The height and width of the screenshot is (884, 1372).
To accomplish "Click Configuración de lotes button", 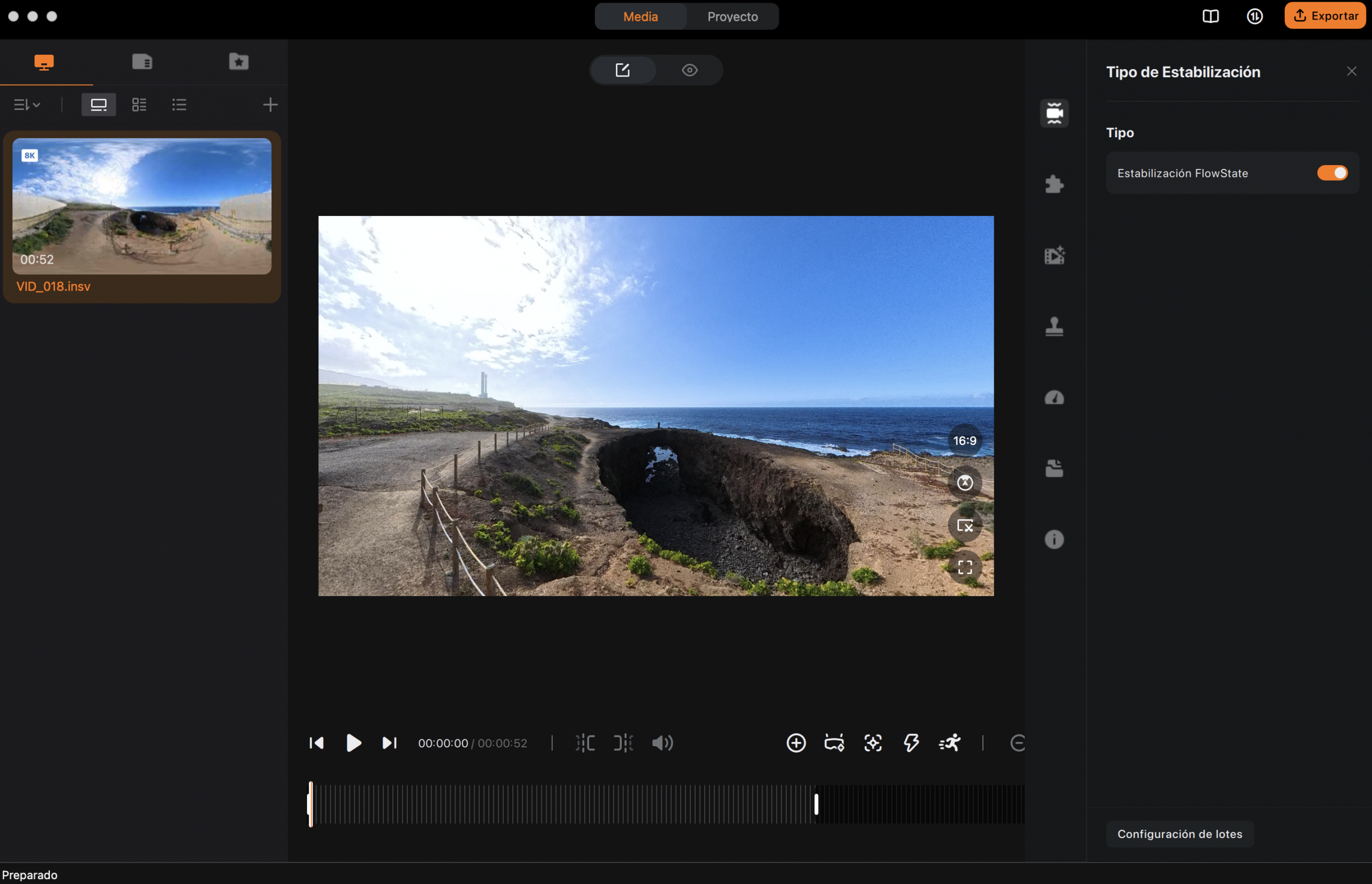I will [1179, 834].
